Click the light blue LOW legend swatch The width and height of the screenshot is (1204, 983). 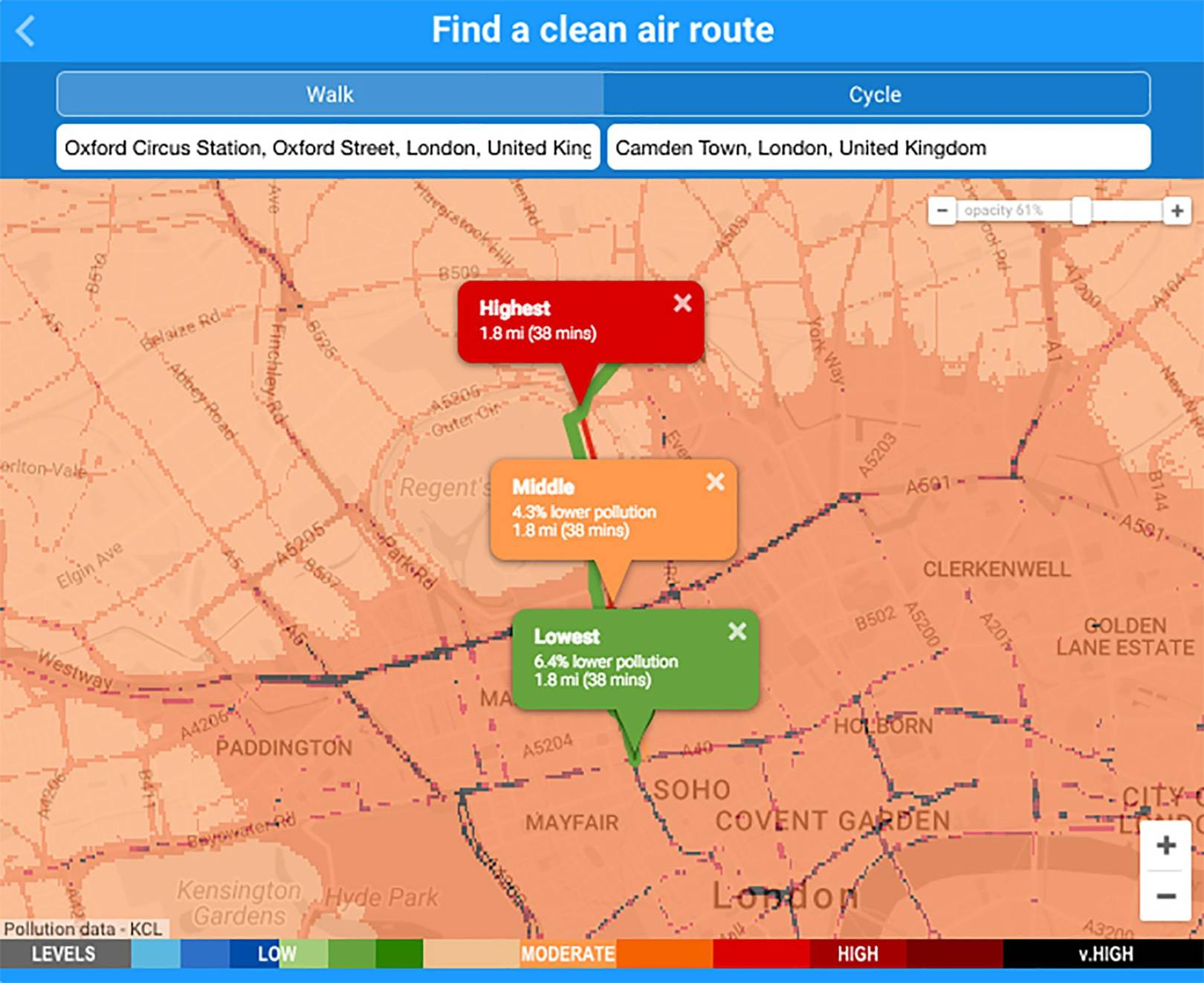pyautogui.click(x=155, y=954)
